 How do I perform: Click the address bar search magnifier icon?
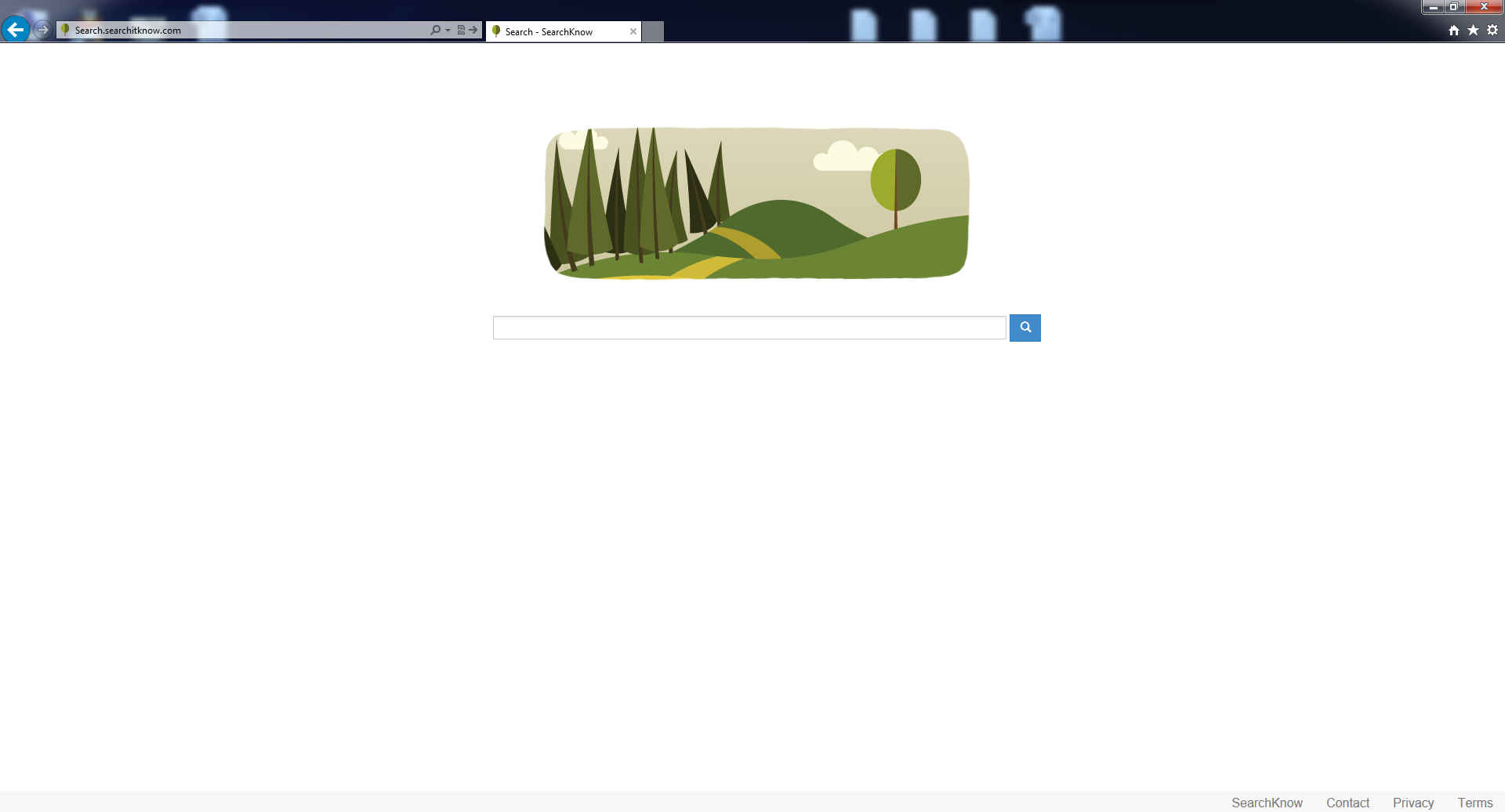(x=435, y=30)
